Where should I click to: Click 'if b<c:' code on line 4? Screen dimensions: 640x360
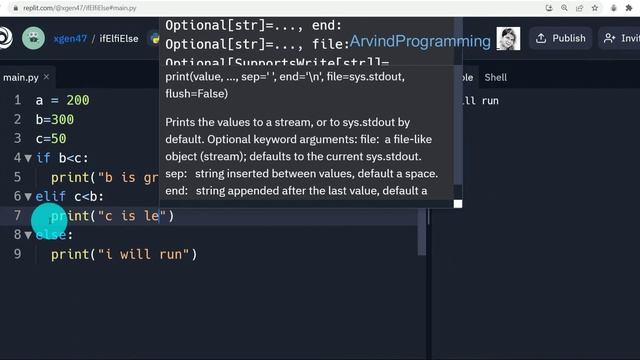click(62, 158)
